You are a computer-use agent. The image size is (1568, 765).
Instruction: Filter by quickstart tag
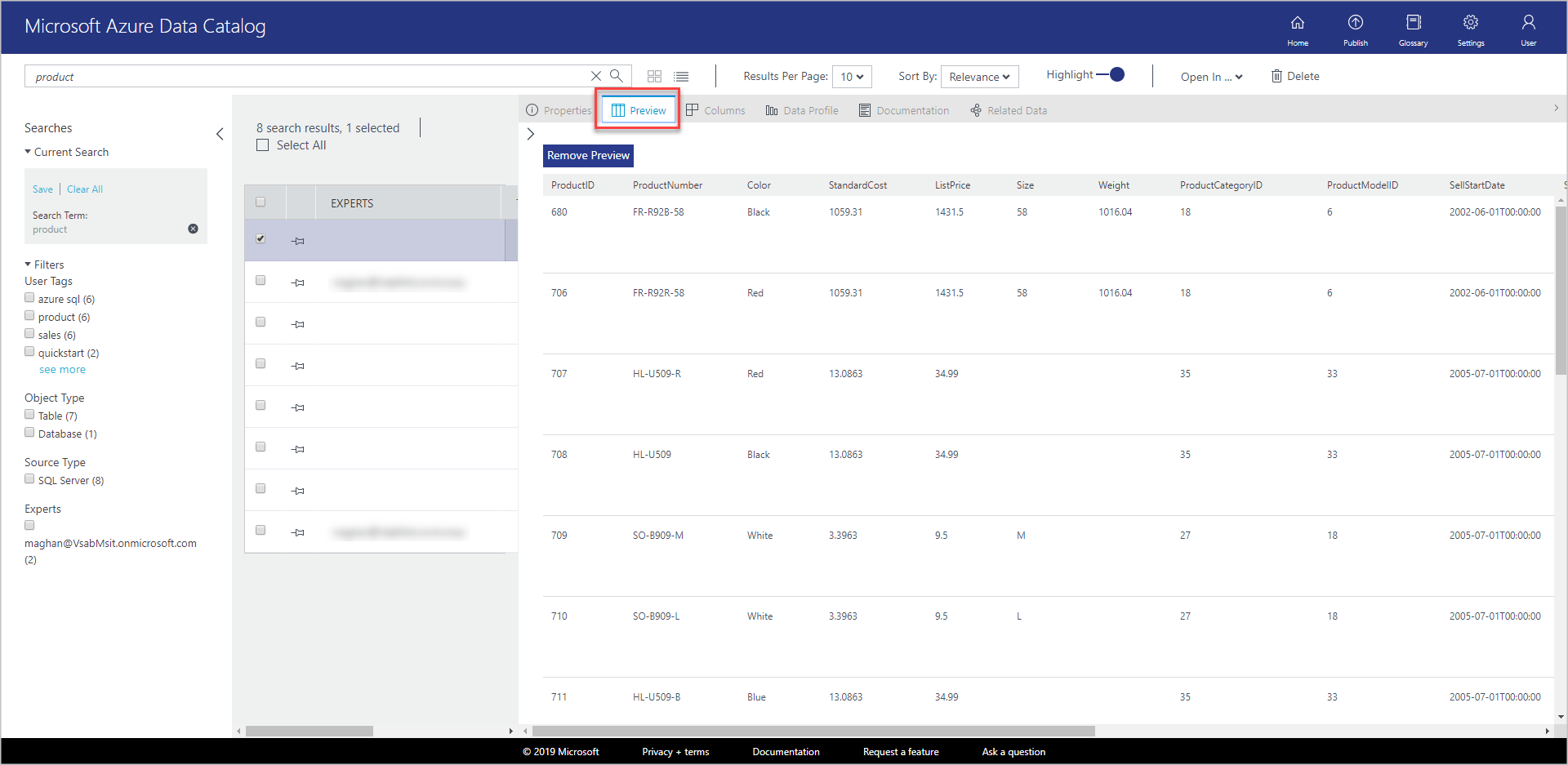(29, 352)
